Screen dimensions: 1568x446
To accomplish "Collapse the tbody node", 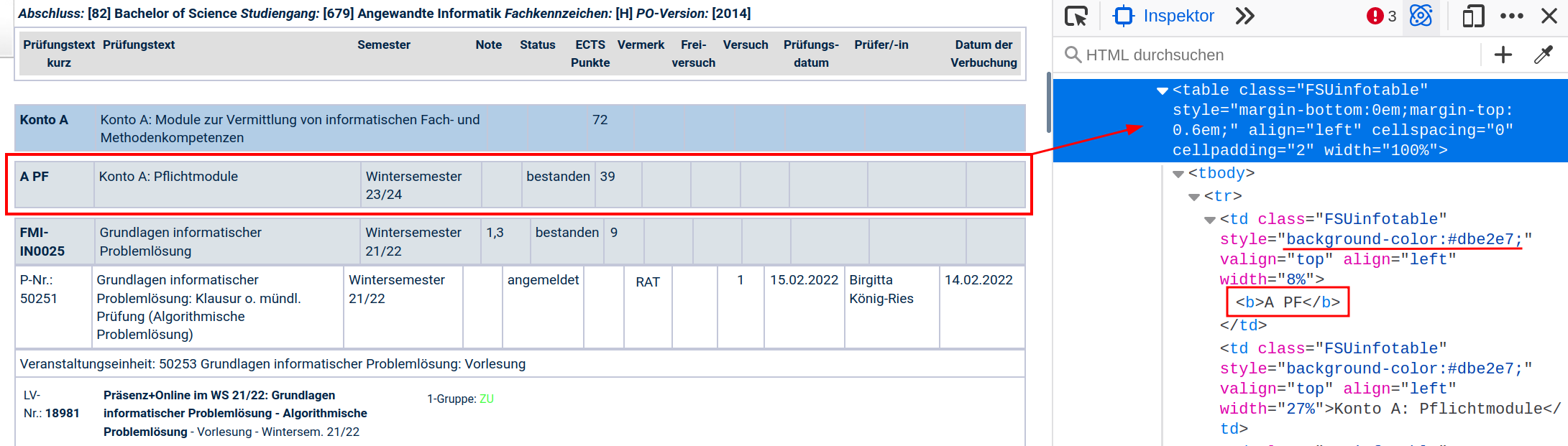I will [1178, 174].
